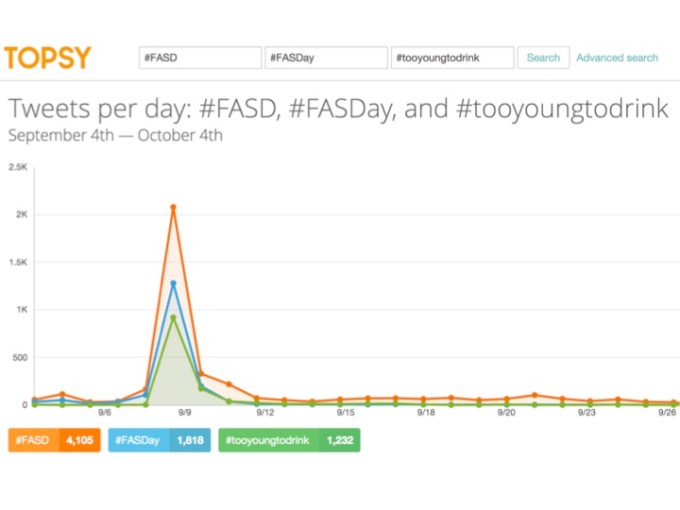Select the 9/12 date label on axis
Viewport: 680px width, 510px height.
(265, 412)
